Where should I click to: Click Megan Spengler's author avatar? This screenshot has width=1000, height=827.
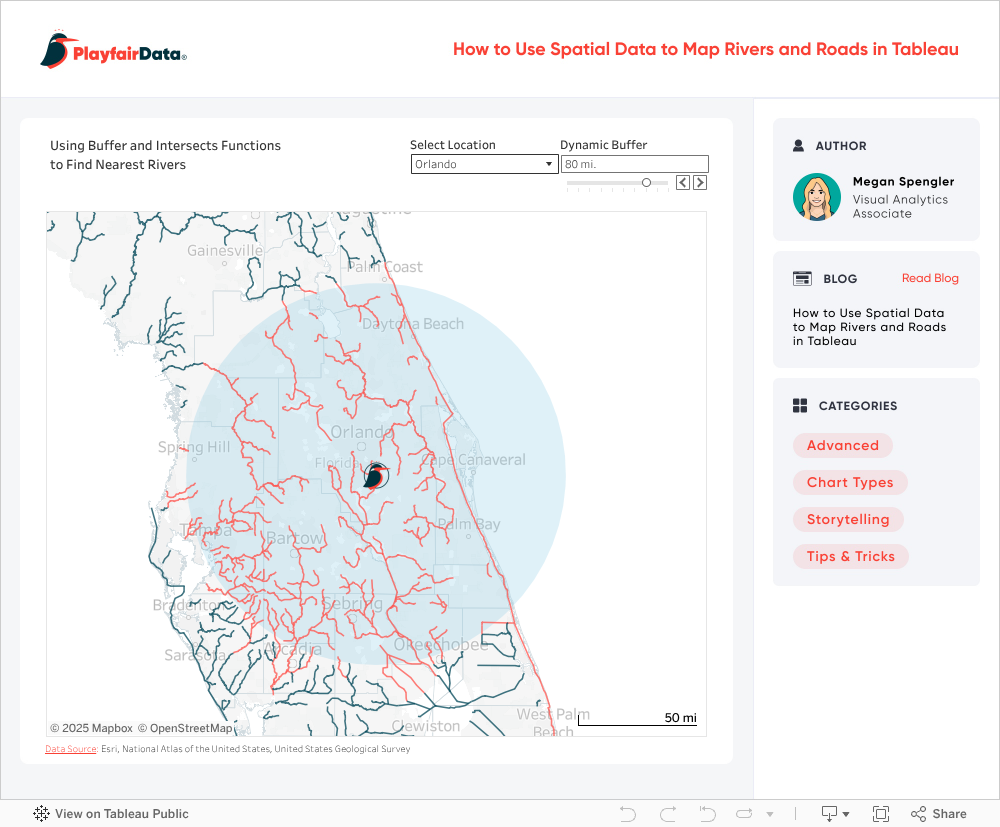(x=817, y=197)
